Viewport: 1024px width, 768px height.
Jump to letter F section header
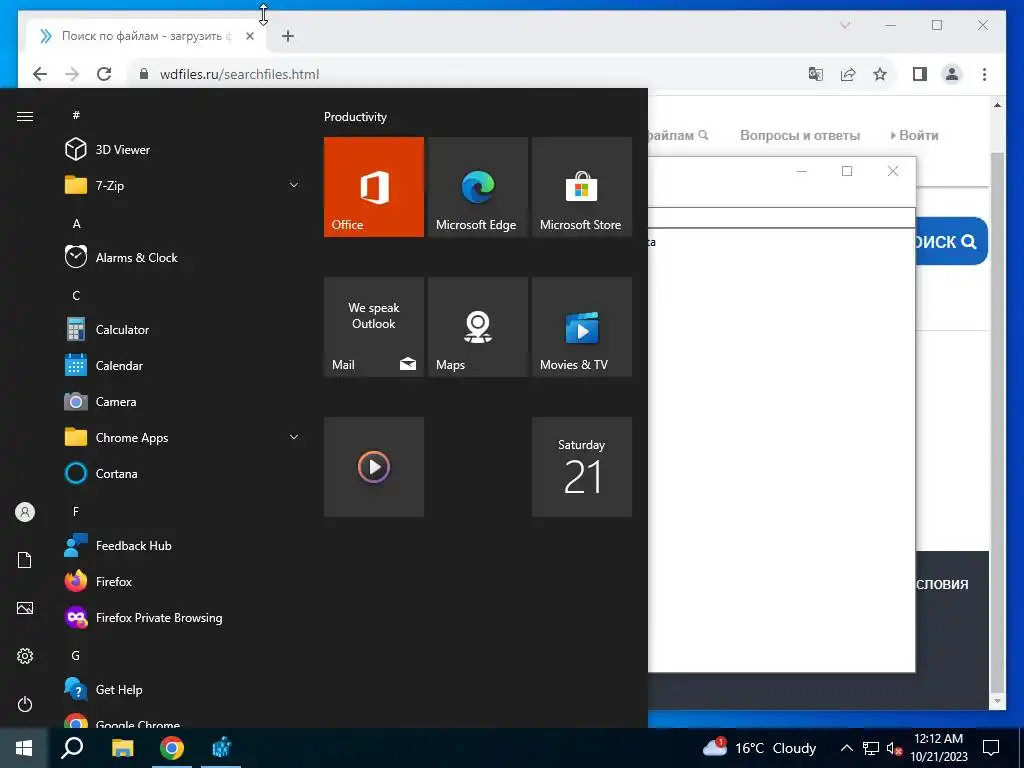[x=76, y=511]
